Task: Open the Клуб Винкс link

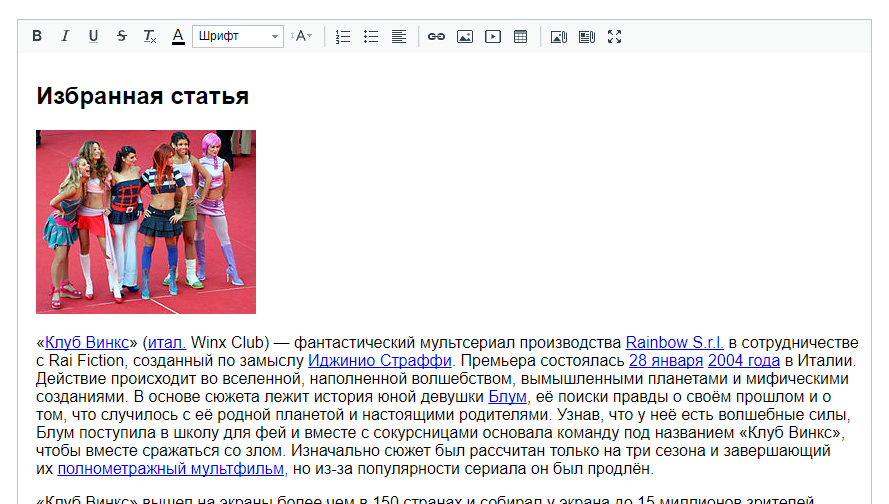Action: pos(86,343)
